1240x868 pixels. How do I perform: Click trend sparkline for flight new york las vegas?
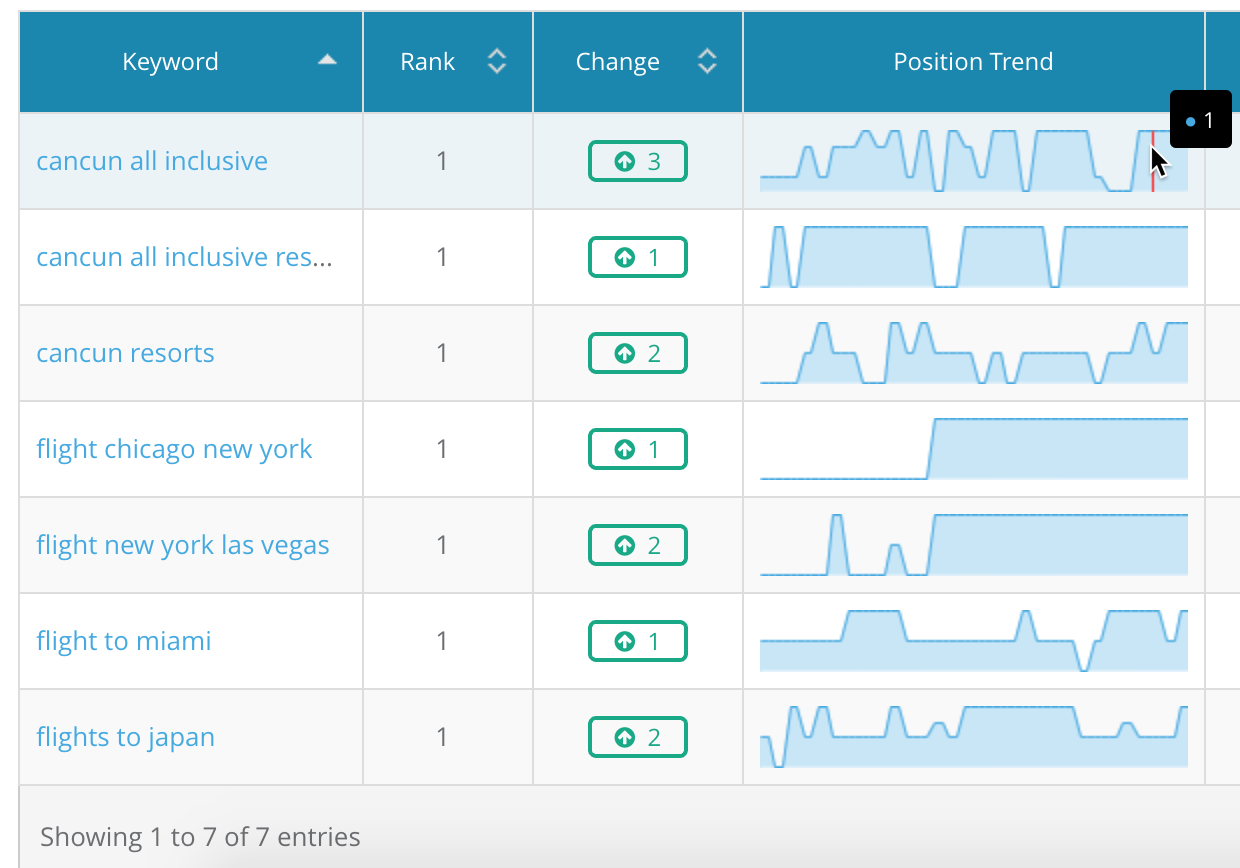coord(973,545)
